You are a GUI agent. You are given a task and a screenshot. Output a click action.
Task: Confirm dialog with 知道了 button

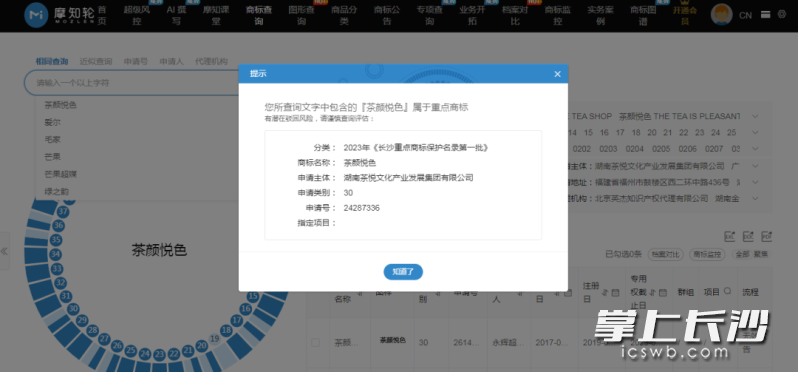pos(403,272)
